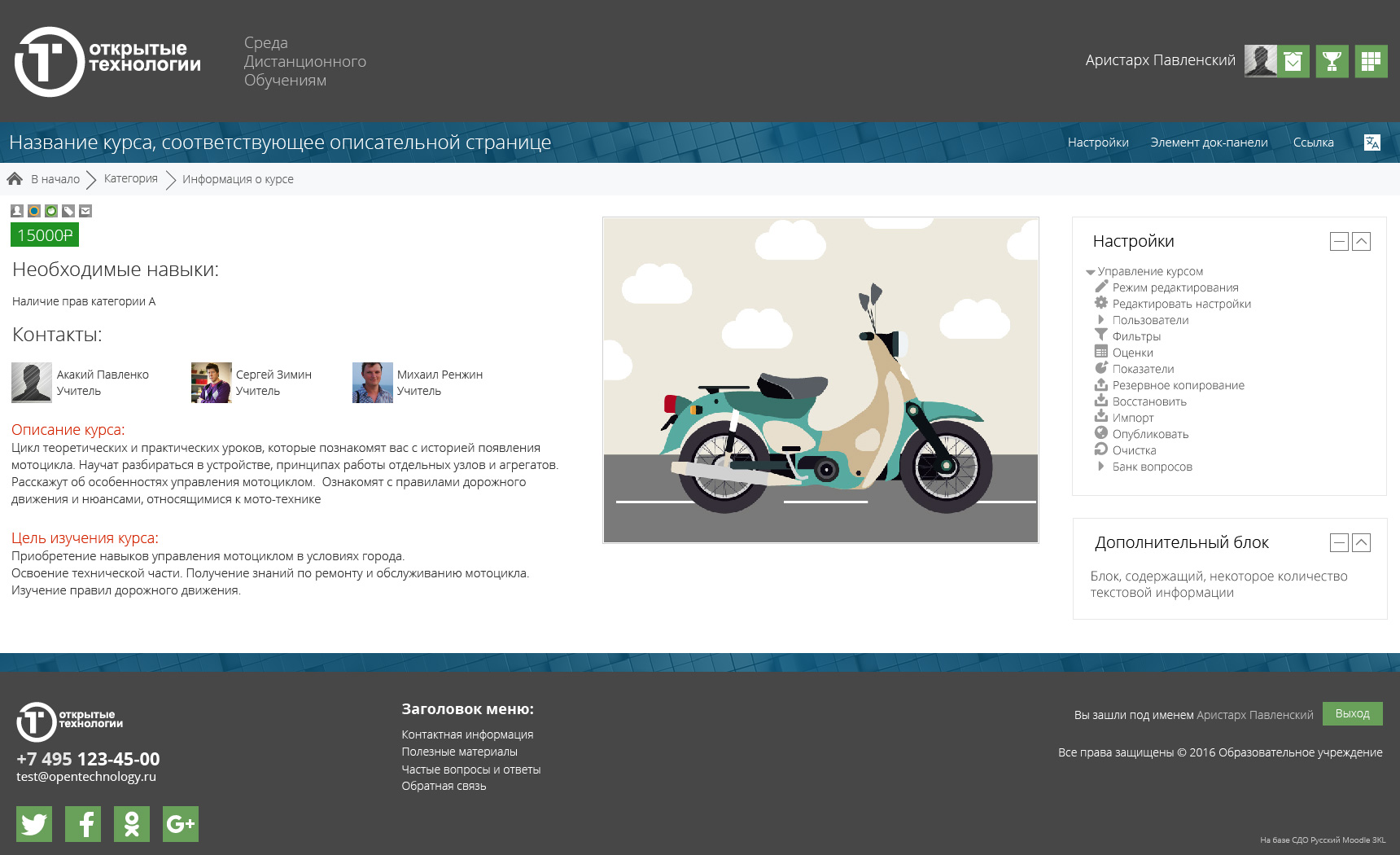
Task: Open the Twitter link in footer
Action: point(34,824)
